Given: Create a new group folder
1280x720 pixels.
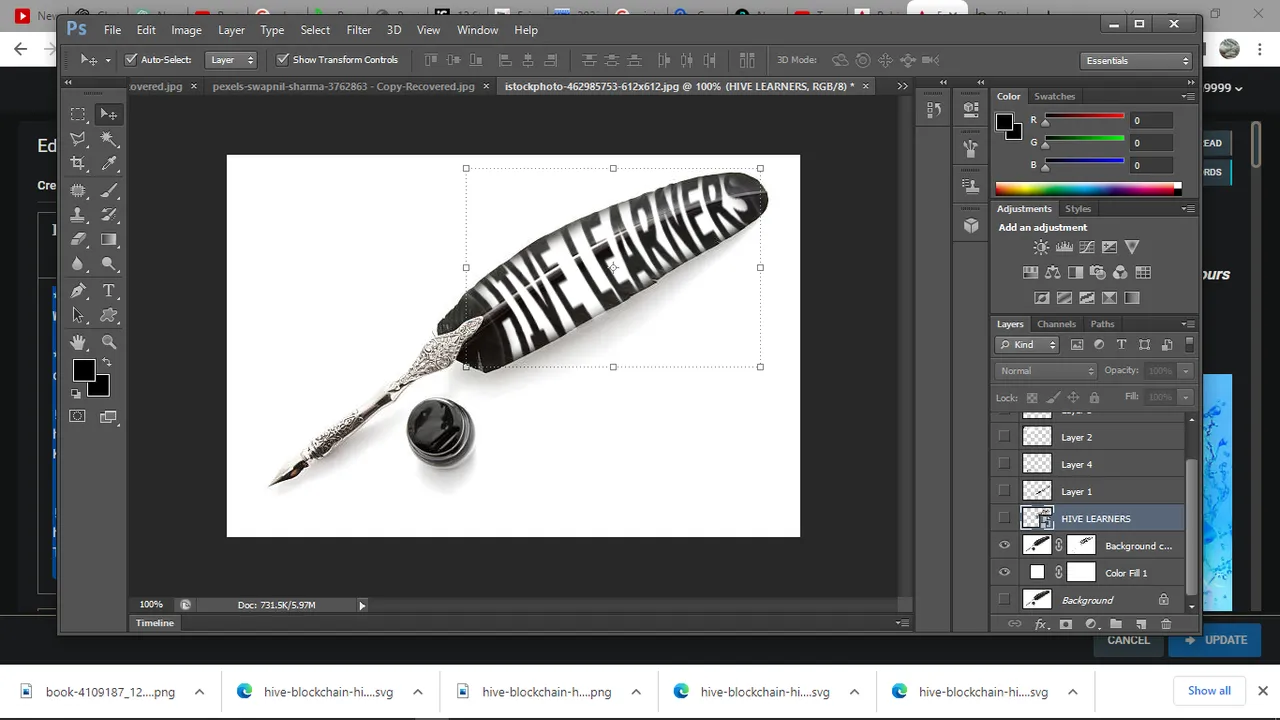Looking at the screenshot, I should point(1116,624).
